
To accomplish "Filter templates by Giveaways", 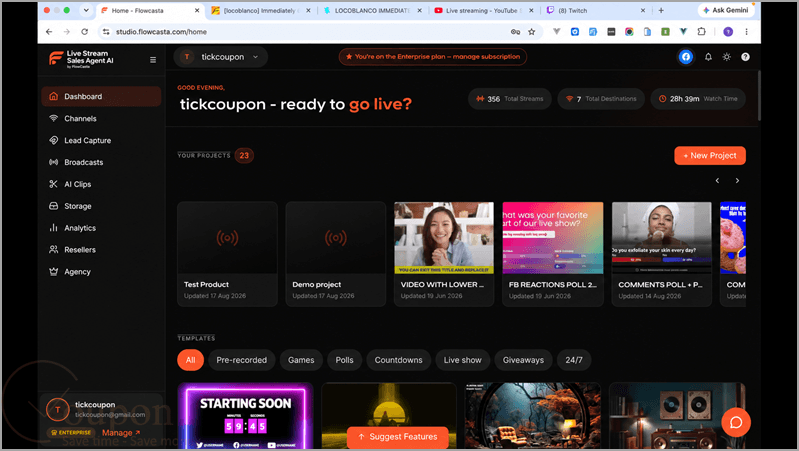I will (x=523, y=360).
